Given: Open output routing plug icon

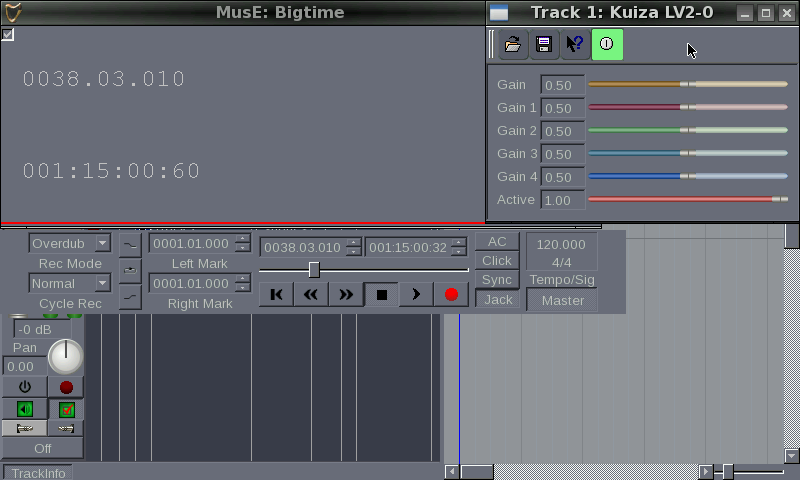Looking at the screenshot, I should pos(66,428).
